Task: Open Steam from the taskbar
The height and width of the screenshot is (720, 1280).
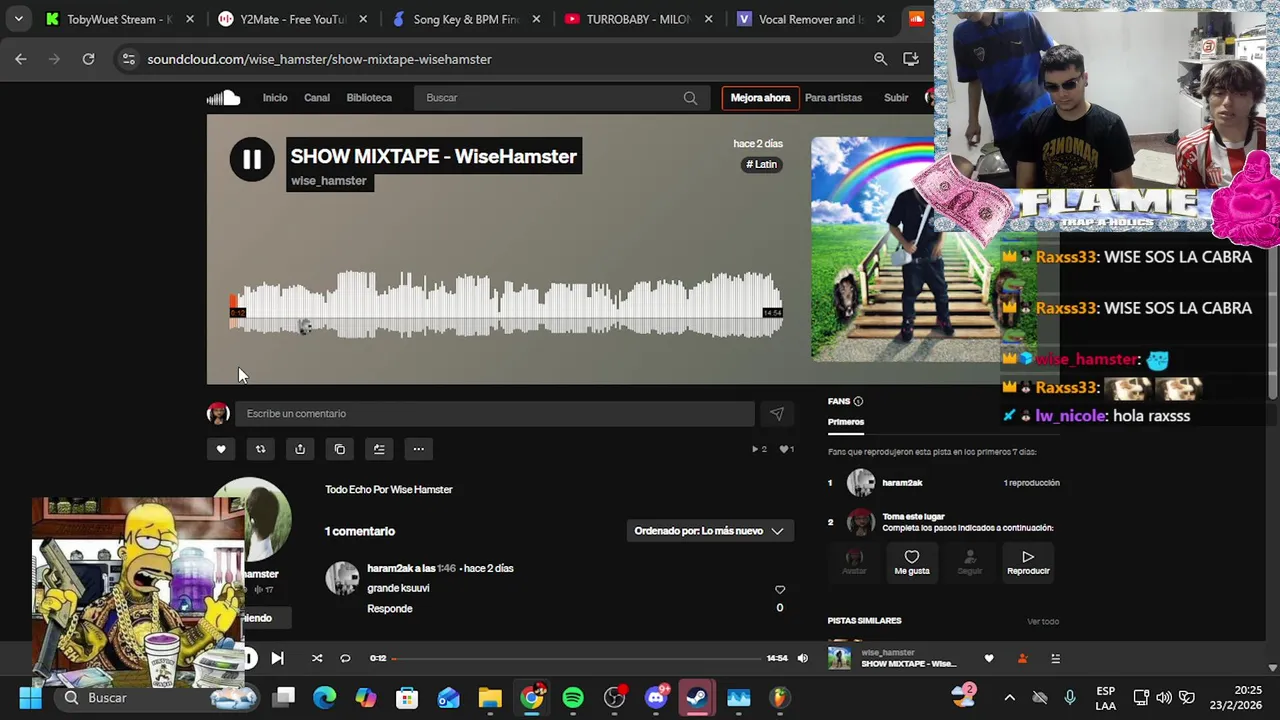Action: click(x=697, y=698)
